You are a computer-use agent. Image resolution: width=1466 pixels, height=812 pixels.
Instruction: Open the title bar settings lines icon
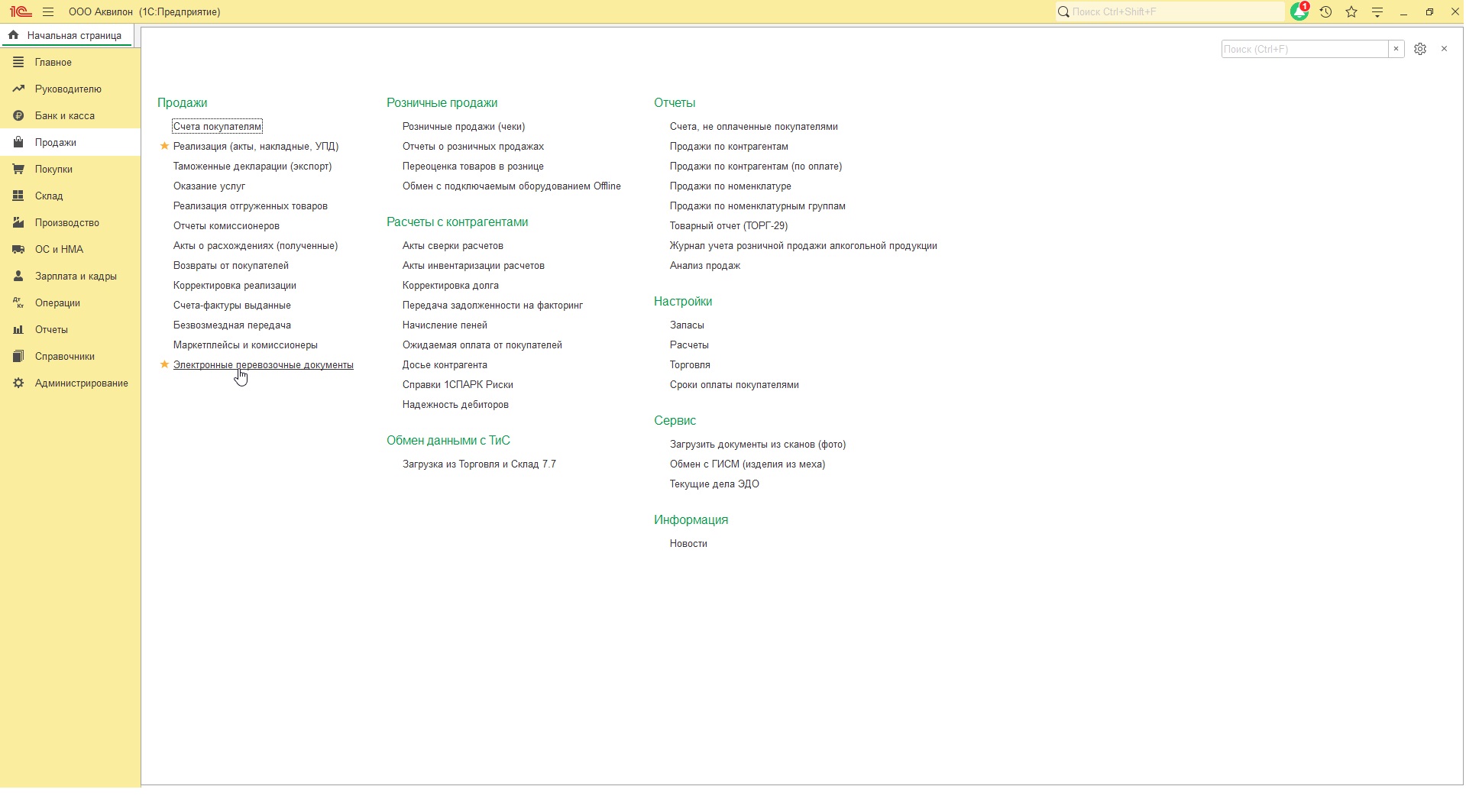coord(1377,11)
